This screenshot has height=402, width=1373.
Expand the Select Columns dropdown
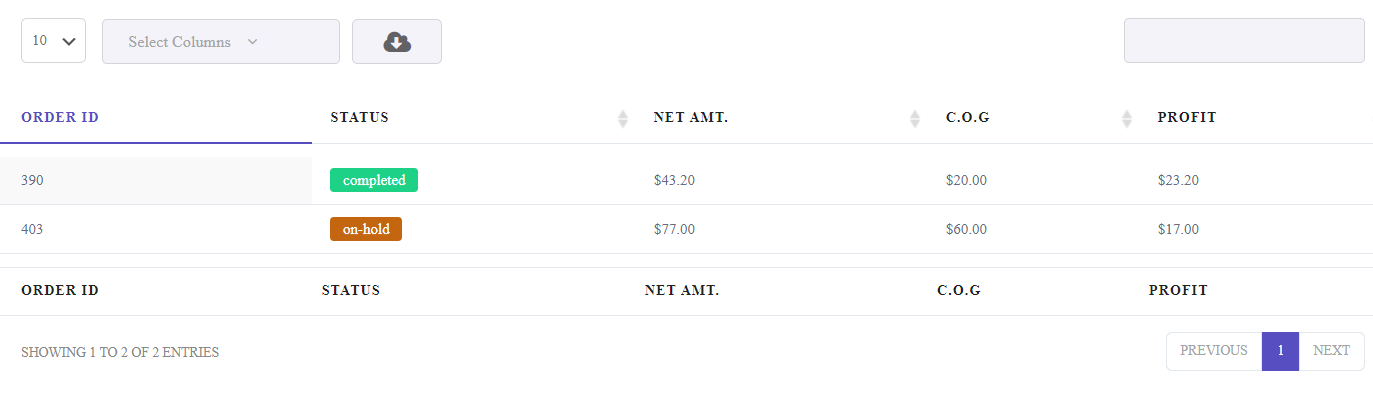221,41
